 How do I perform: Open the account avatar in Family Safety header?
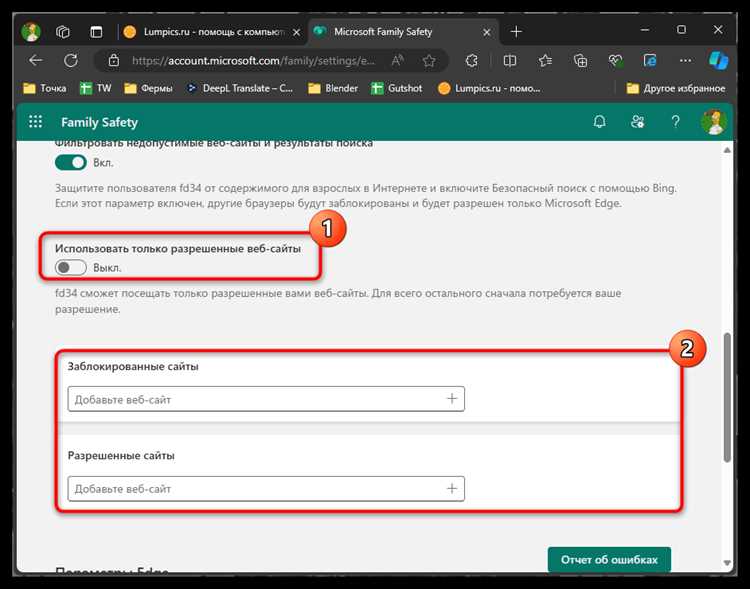(x=714, y=122)
